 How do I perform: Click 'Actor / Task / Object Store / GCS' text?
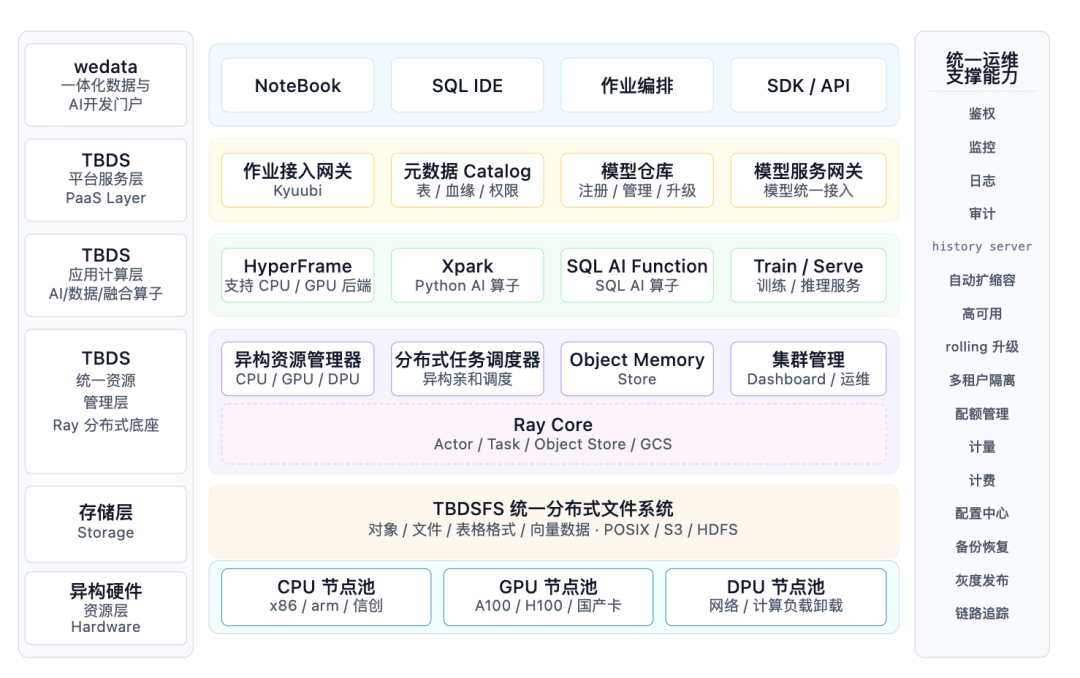pyautogui.click(x=553, y=444)
